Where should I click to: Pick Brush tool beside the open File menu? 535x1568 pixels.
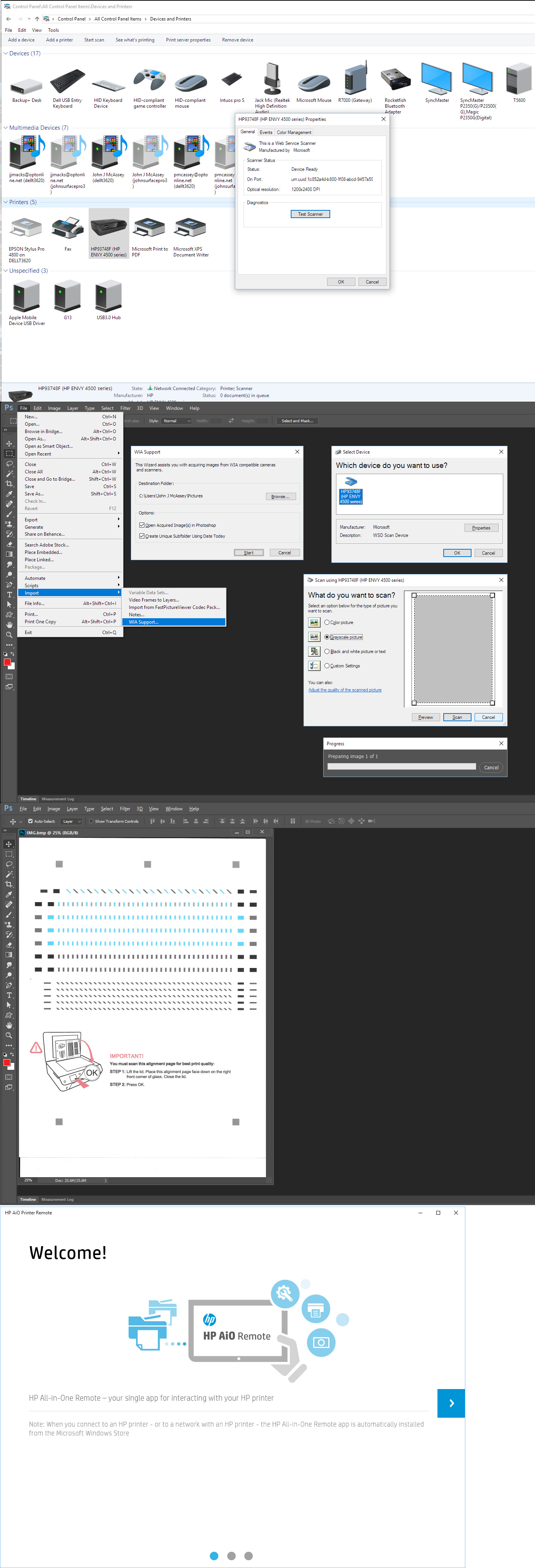(9, 514)
